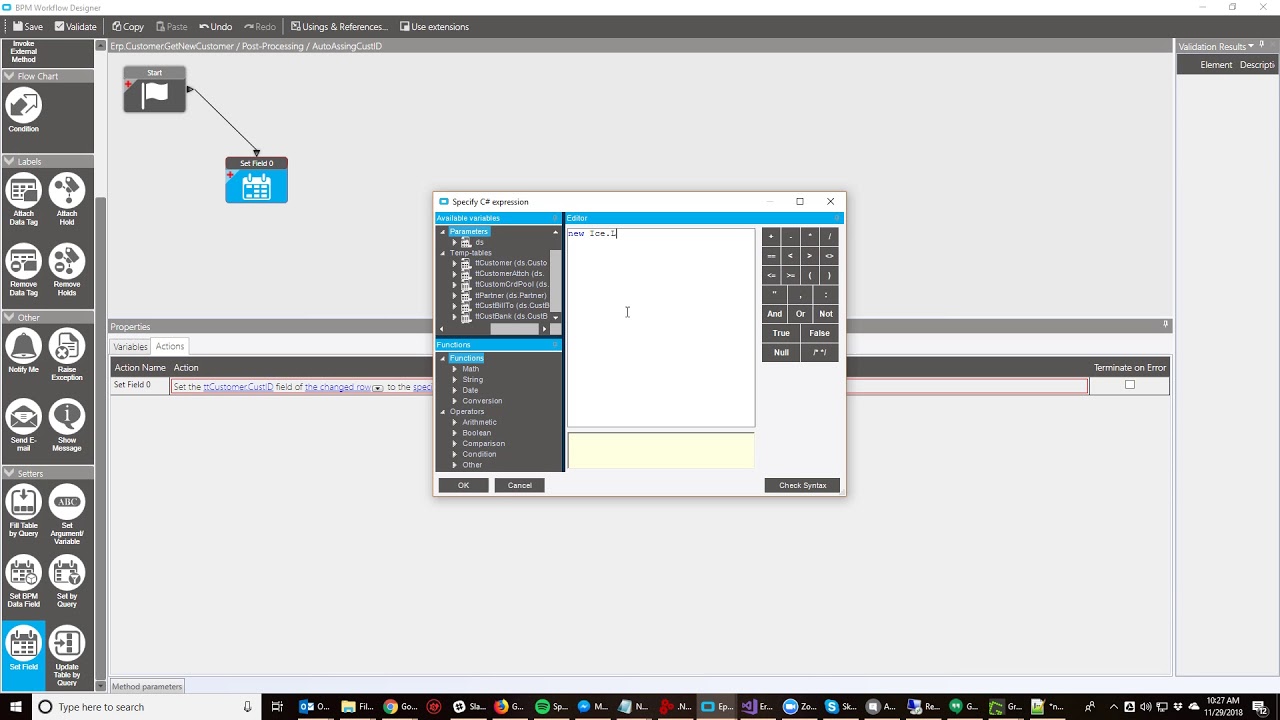Click Use extensions in toolbar
This screenshot has height=720, width=1280.
[434, 27]
